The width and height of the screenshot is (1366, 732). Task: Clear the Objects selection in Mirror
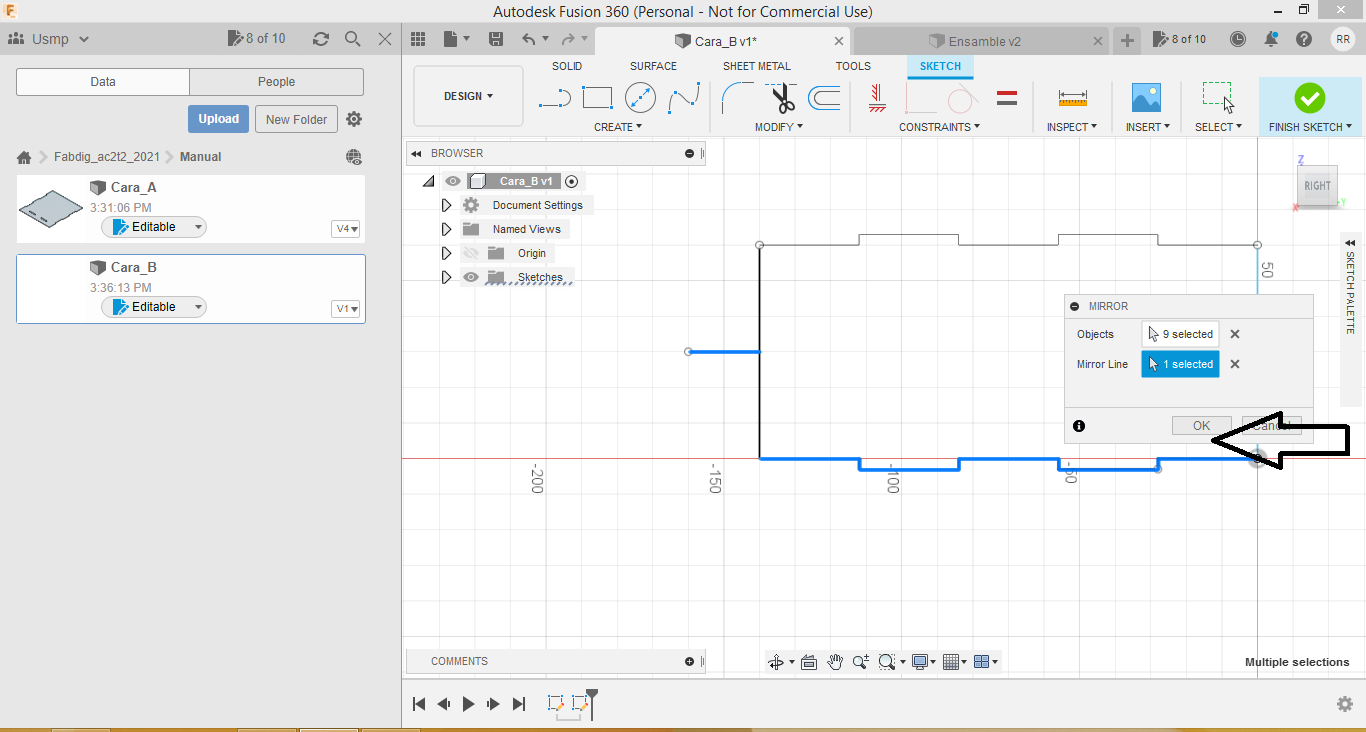[1235, 335]
